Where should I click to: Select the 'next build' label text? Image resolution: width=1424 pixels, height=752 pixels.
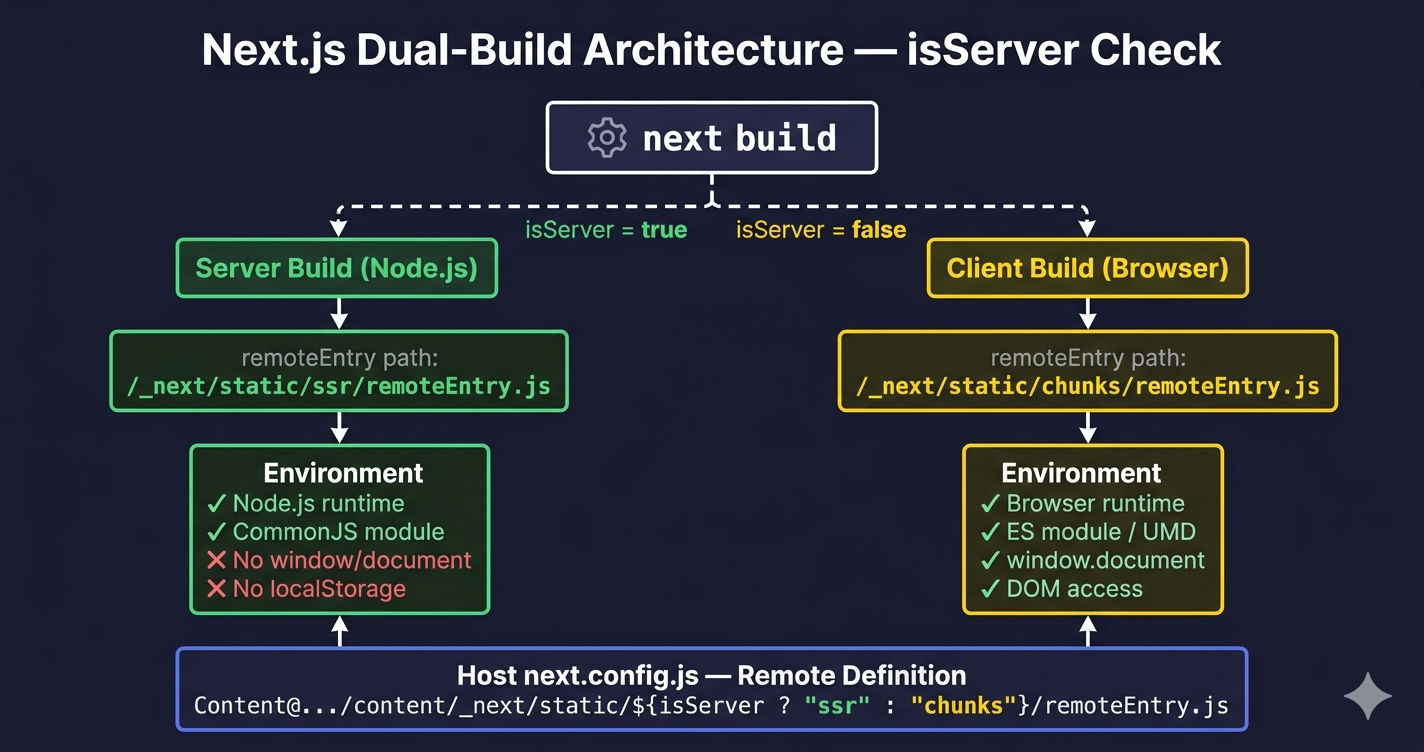739,137
